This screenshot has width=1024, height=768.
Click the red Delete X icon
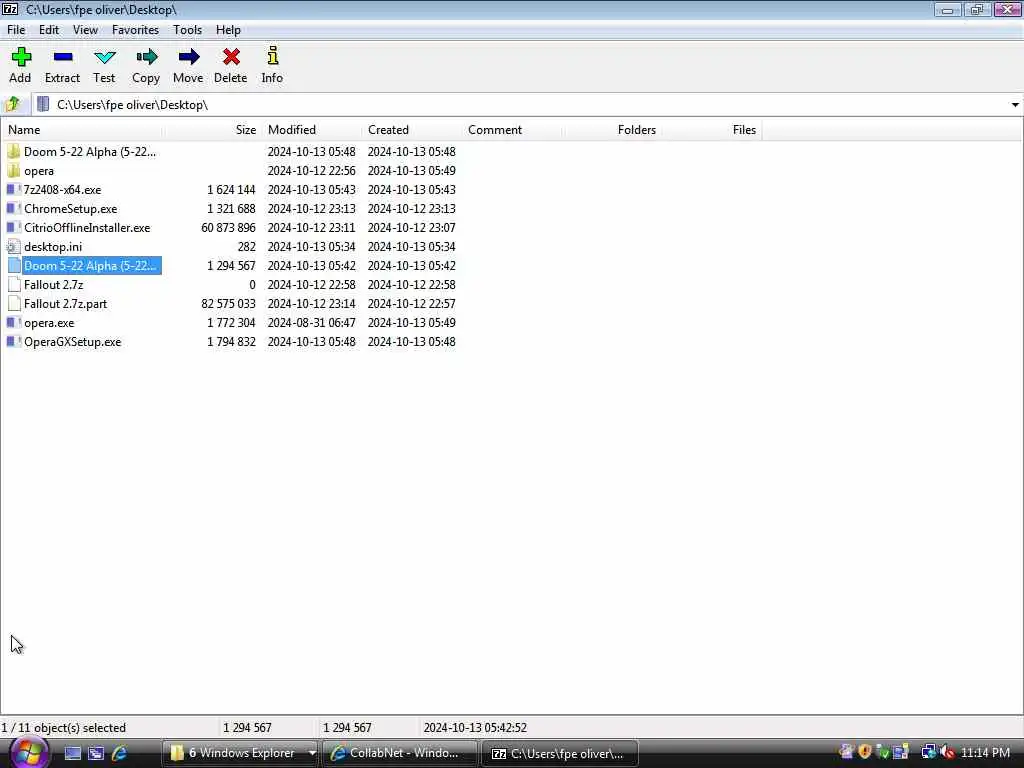point(231,57)
